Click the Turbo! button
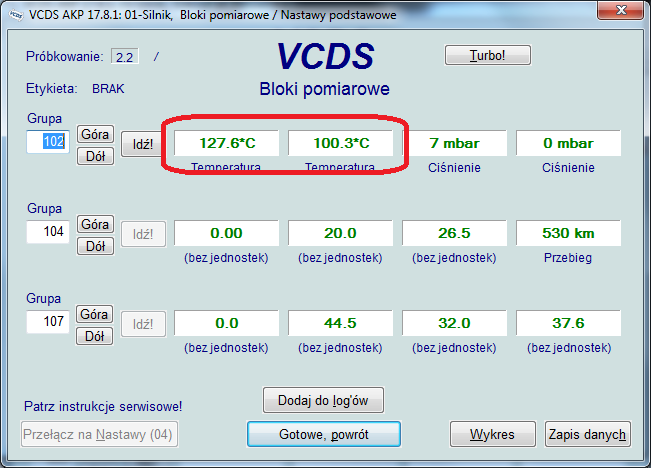Screen dimensions: 651x468 (488, 55)
